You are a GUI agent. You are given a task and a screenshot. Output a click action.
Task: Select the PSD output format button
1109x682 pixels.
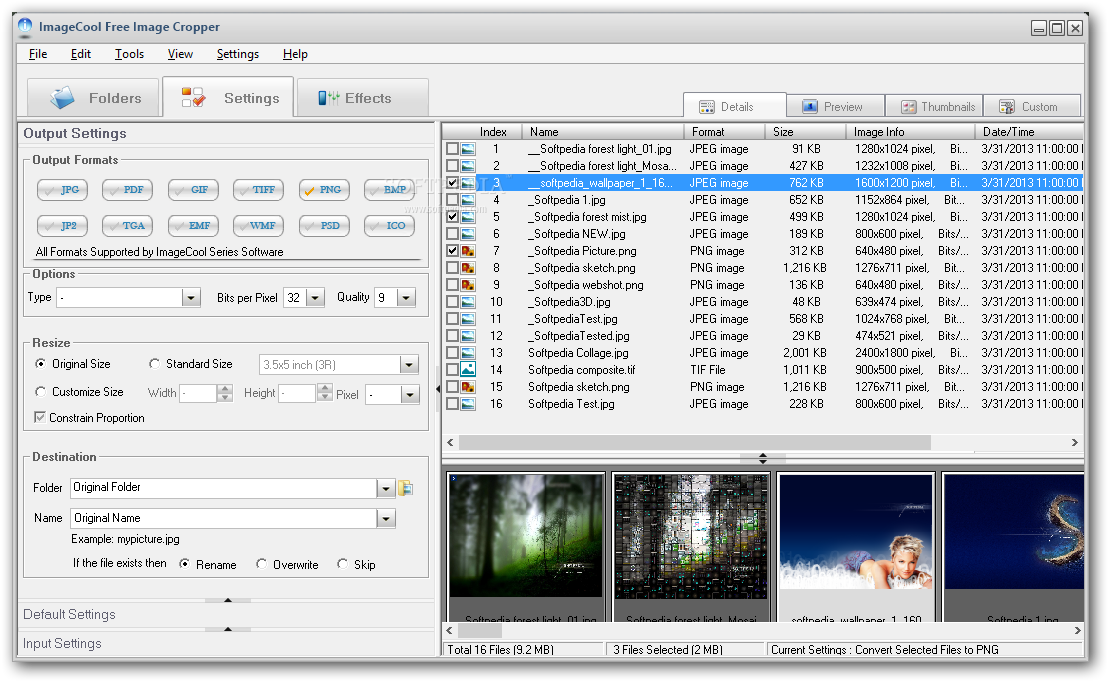324,226
